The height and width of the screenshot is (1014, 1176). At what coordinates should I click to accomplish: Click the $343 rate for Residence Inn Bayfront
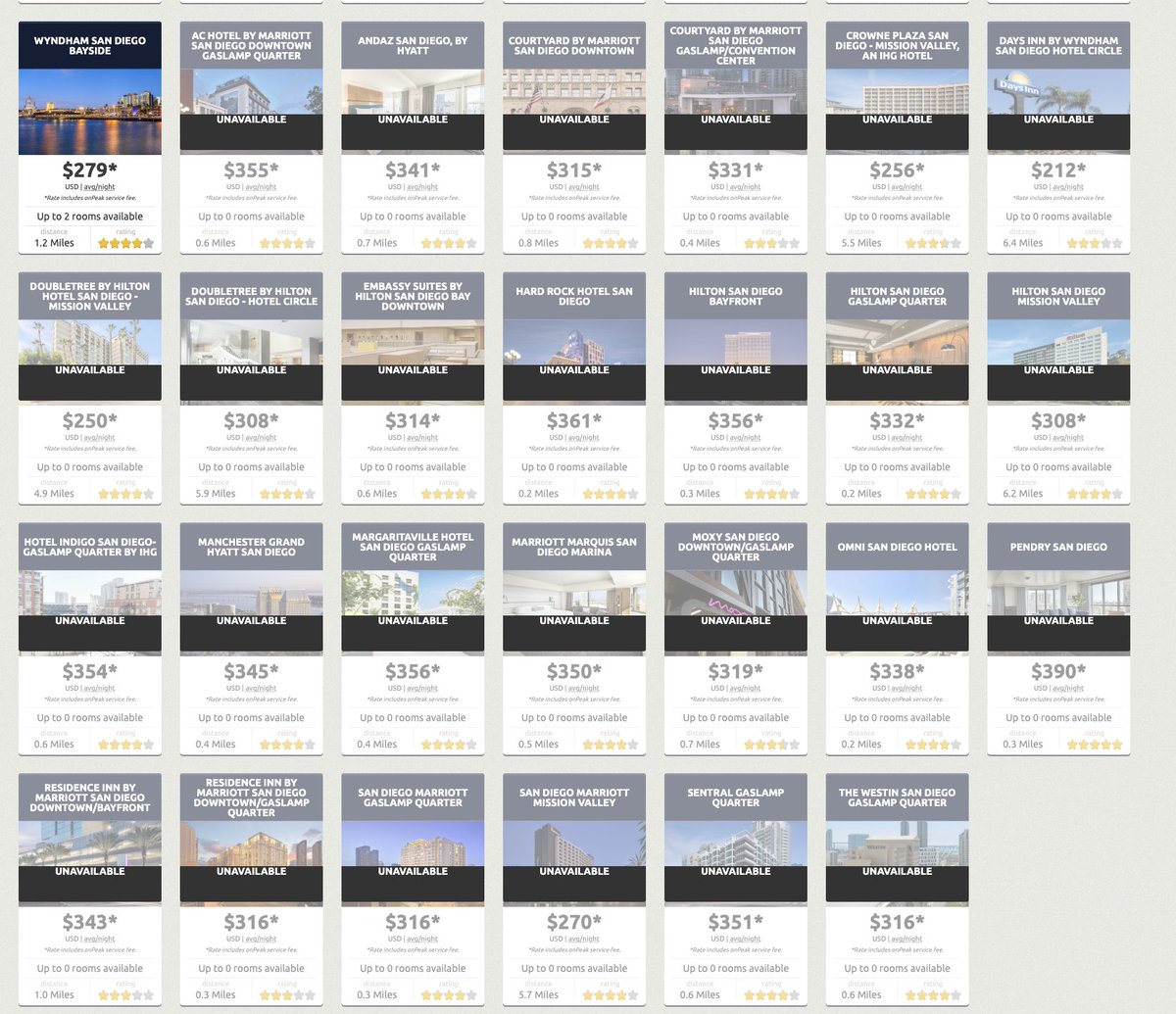pyautogui.click(x=90, y=923)
